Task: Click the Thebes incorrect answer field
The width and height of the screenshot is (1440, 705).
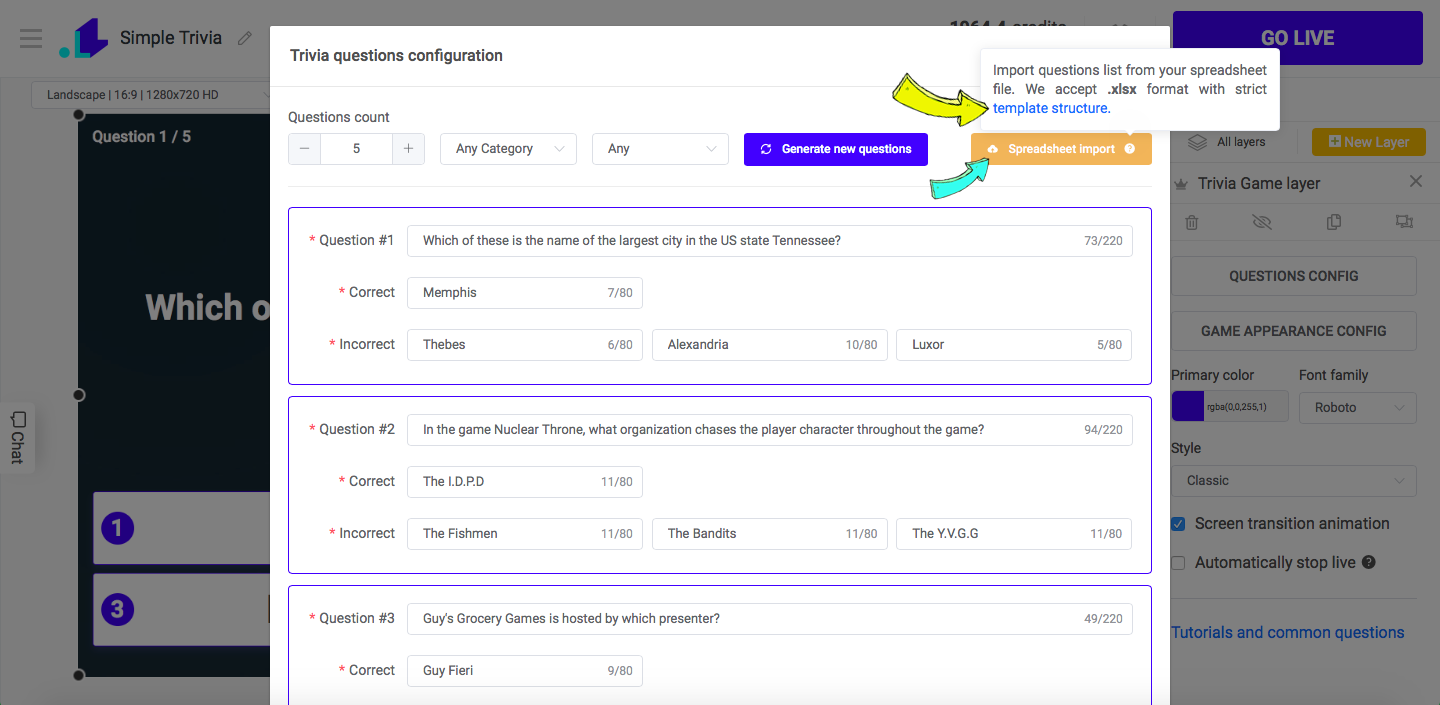Action: tap(525, 345)
